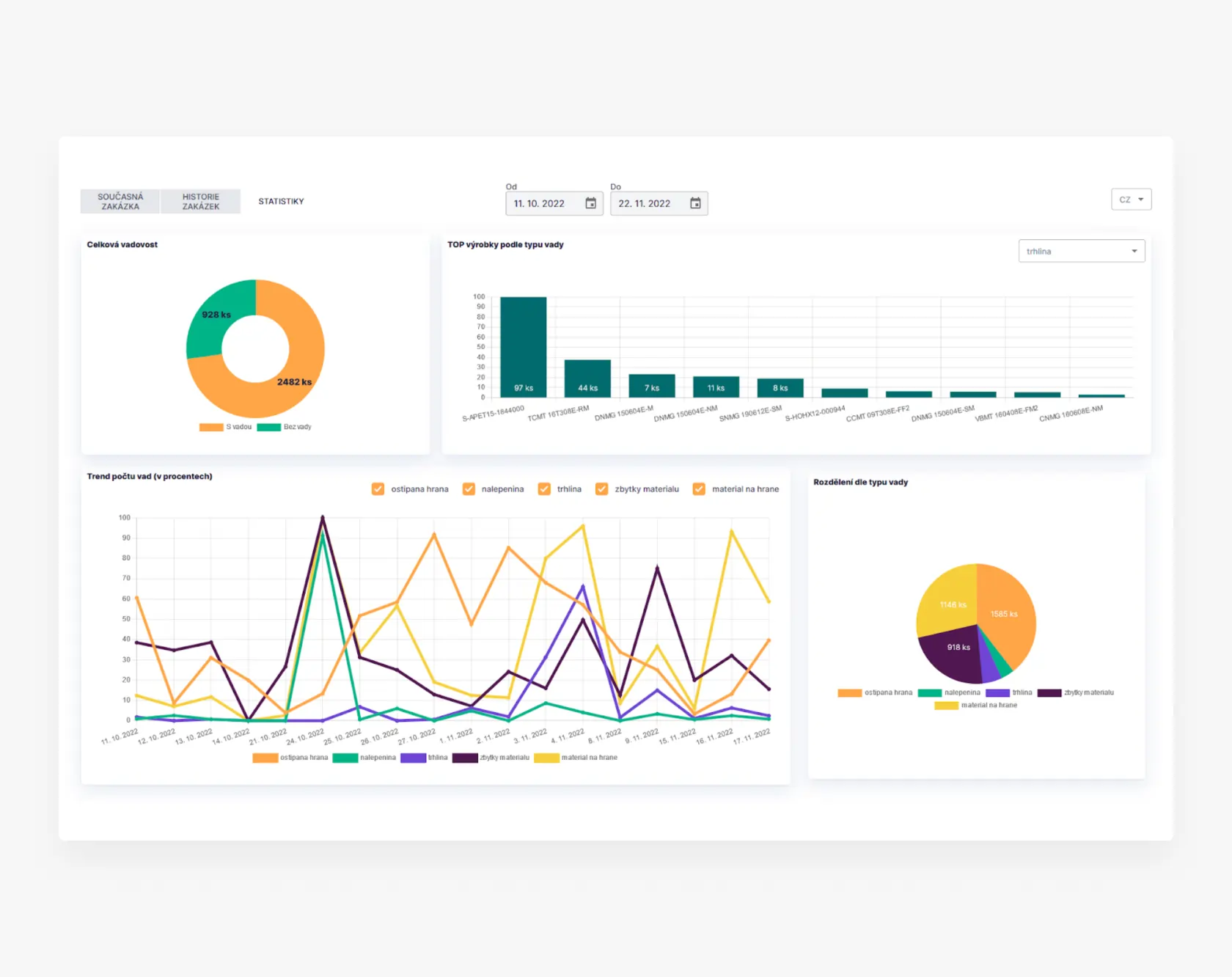The height and width of the screenshot is (977, 1232).
Task: Click the 17. 11. 2022 date axis label
Action: (752, 737)
